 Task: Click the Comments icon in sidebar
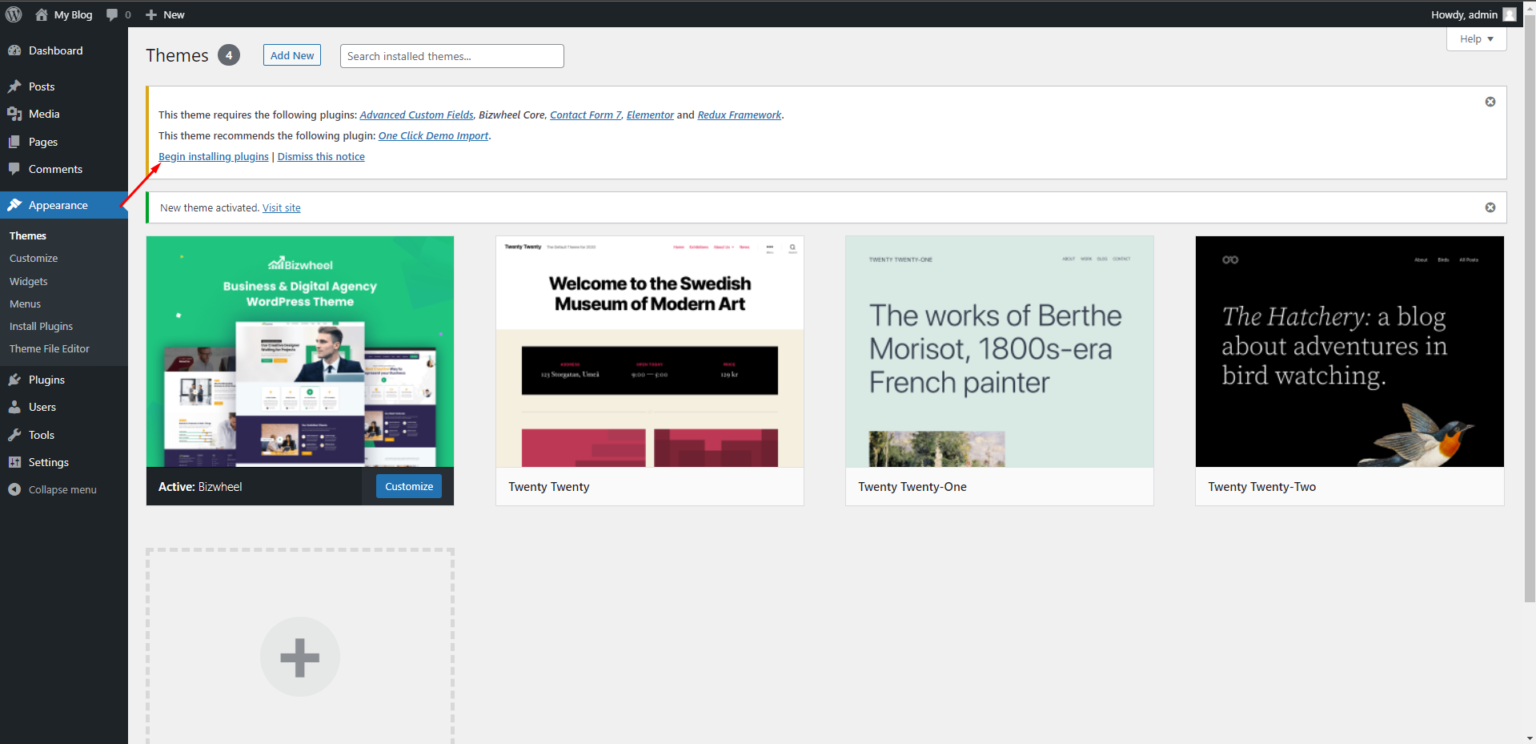(x=14, y=169)
